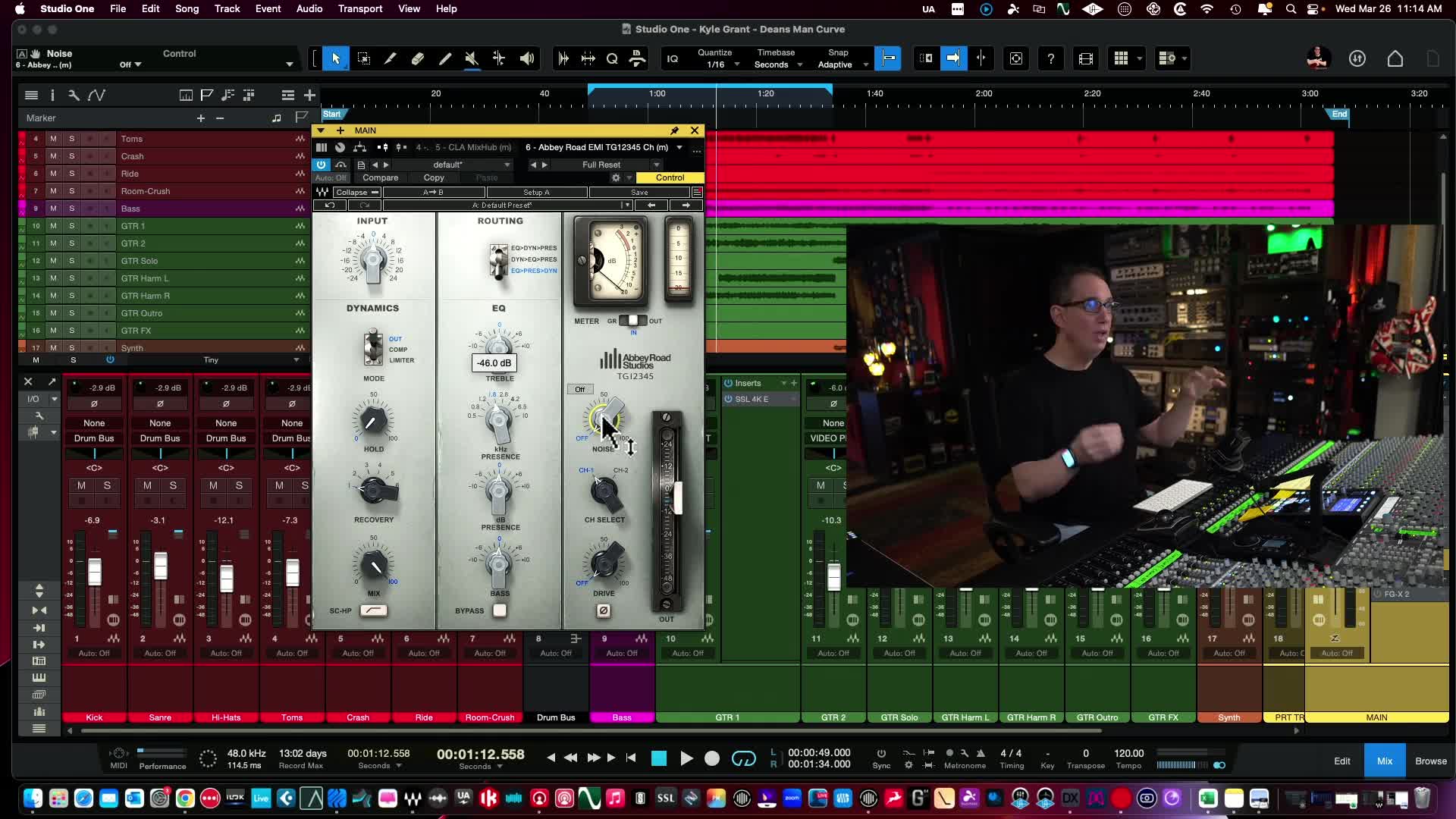Image resolution: width=1456 pixels, height=819 pixels.
Task: Click the Compare button
Action: (x=380, y=177)
